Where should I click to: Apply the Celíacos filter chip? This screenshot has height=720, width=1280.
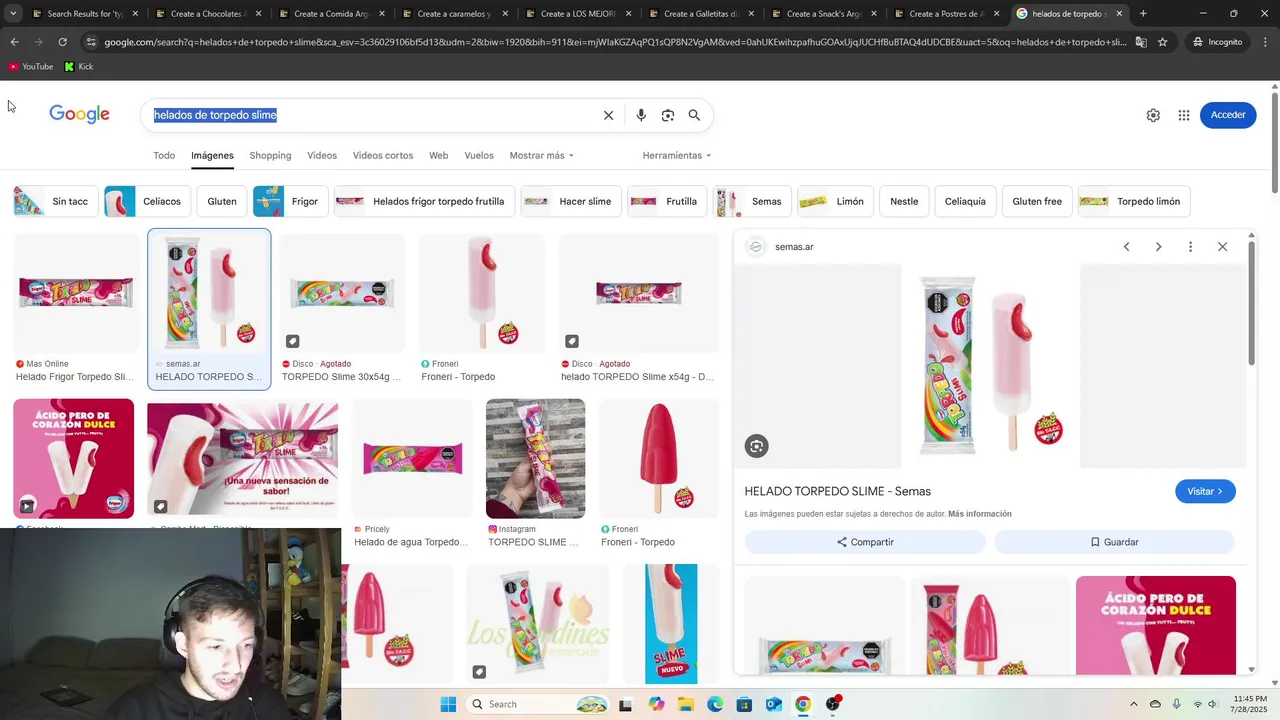[x=147, y=201]
